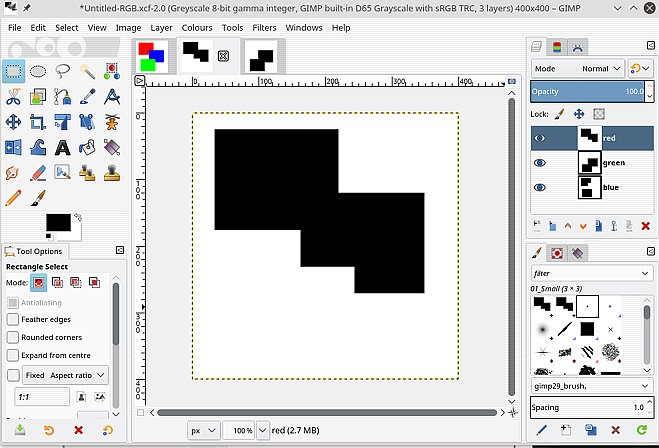Open the Layers dock configuration menu
The height and width of the screenshot is (448, 659).
[x=651, y=45]
